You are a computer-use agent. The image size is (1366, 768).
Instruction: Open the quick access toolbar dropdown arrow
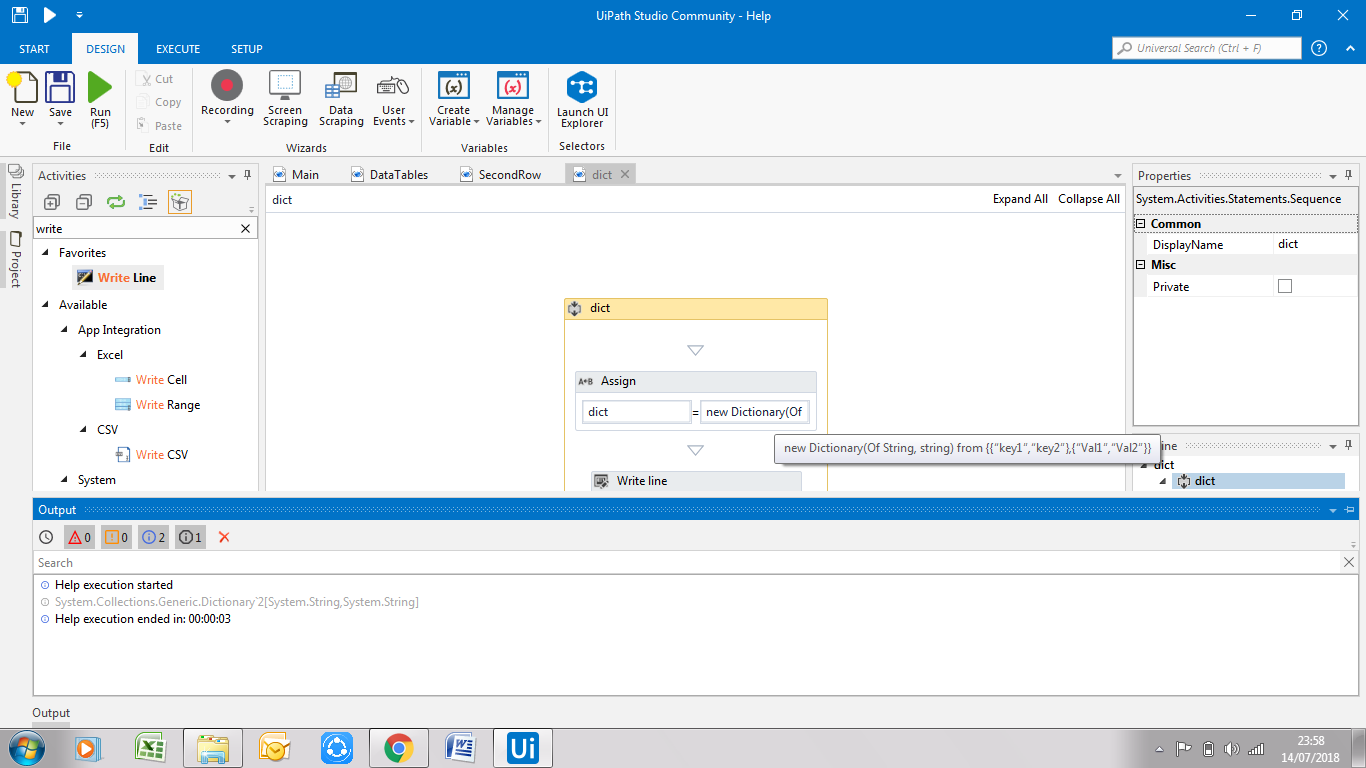(79, 15)
